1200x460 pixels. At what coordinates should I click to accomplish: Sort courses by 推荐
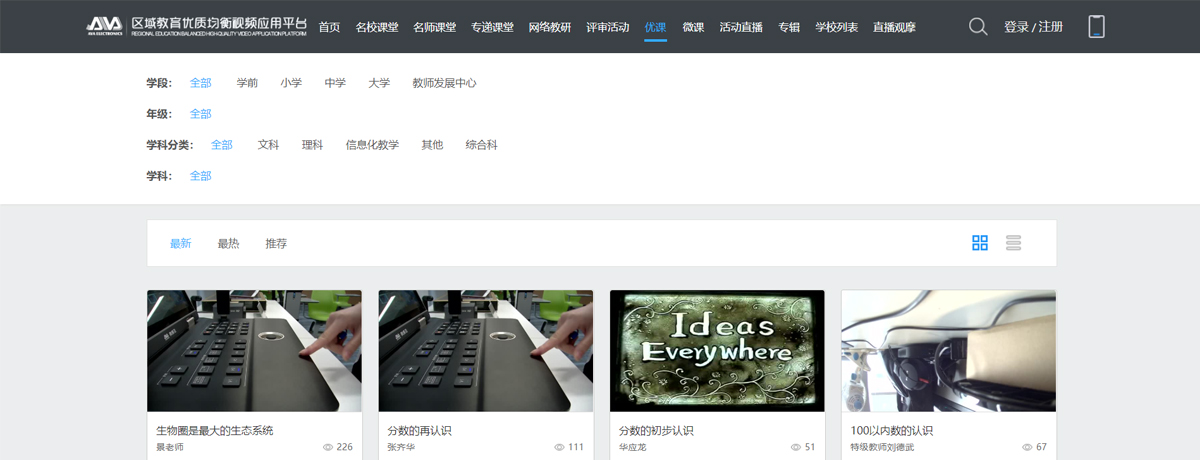pyautogui.click(x=276, y=243)
